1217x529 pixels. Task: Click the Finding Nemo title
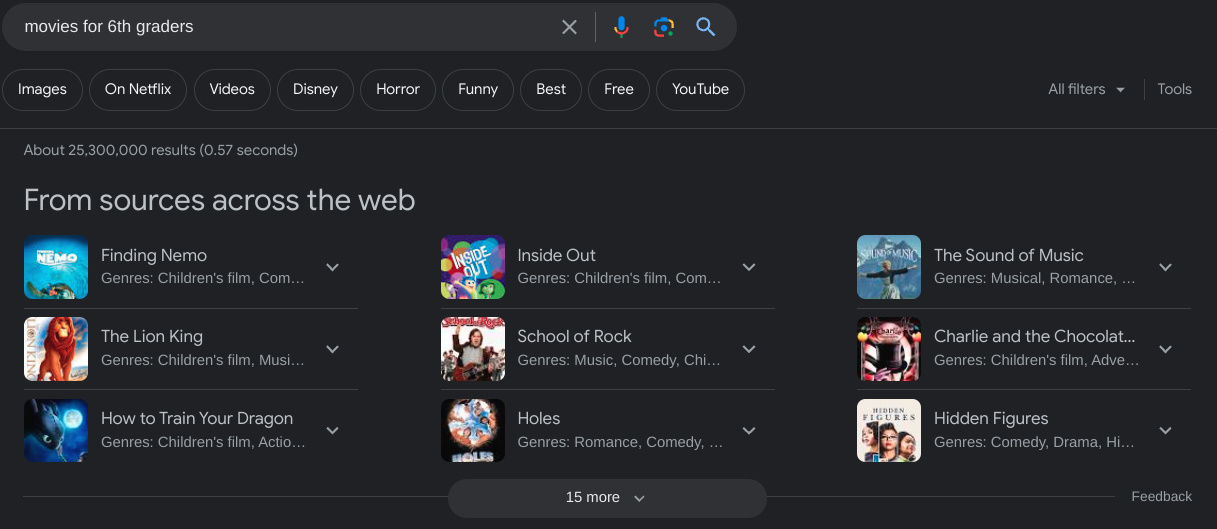(x=154, y=255)
